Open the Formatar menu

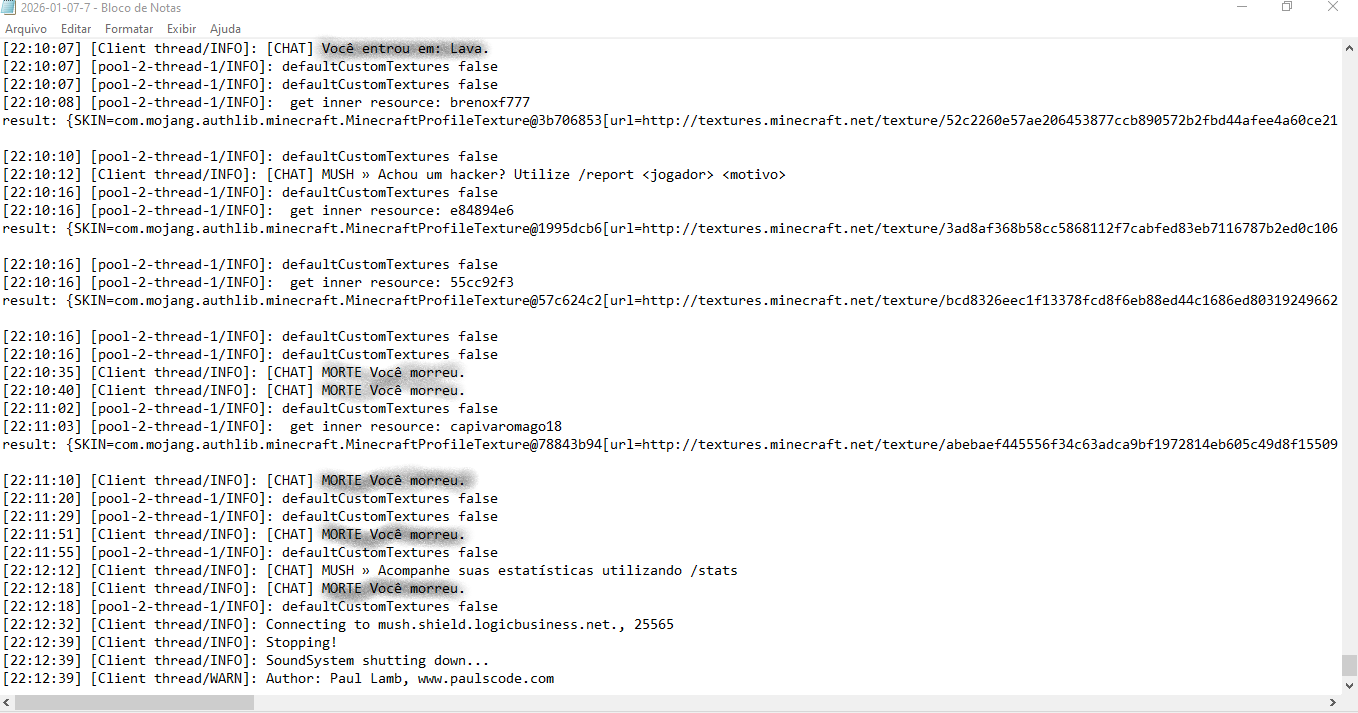(x=129, y=29)
